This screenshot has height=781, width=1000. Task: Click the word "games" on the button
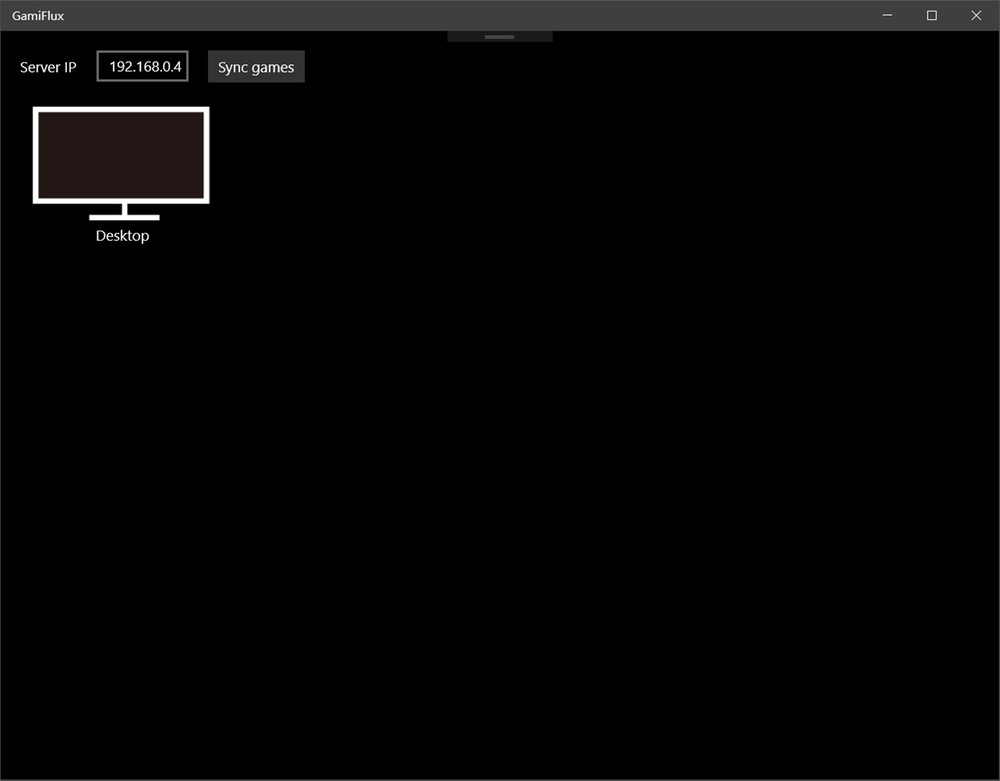(x=273, y=67)
